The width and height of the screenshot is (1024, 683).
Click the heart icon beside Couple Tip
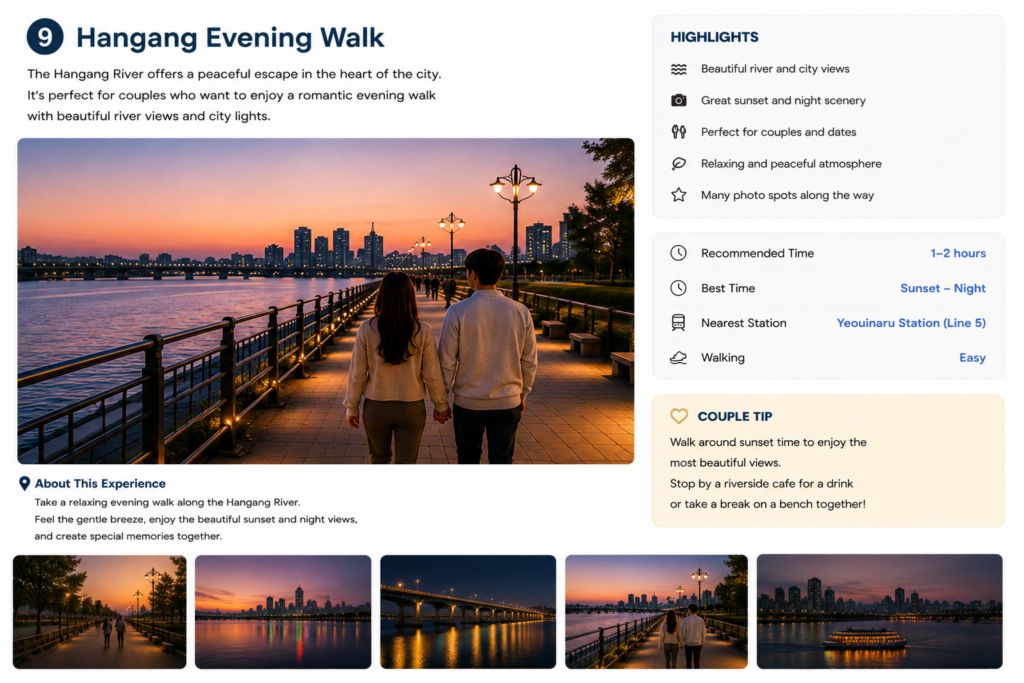(679, 416)
